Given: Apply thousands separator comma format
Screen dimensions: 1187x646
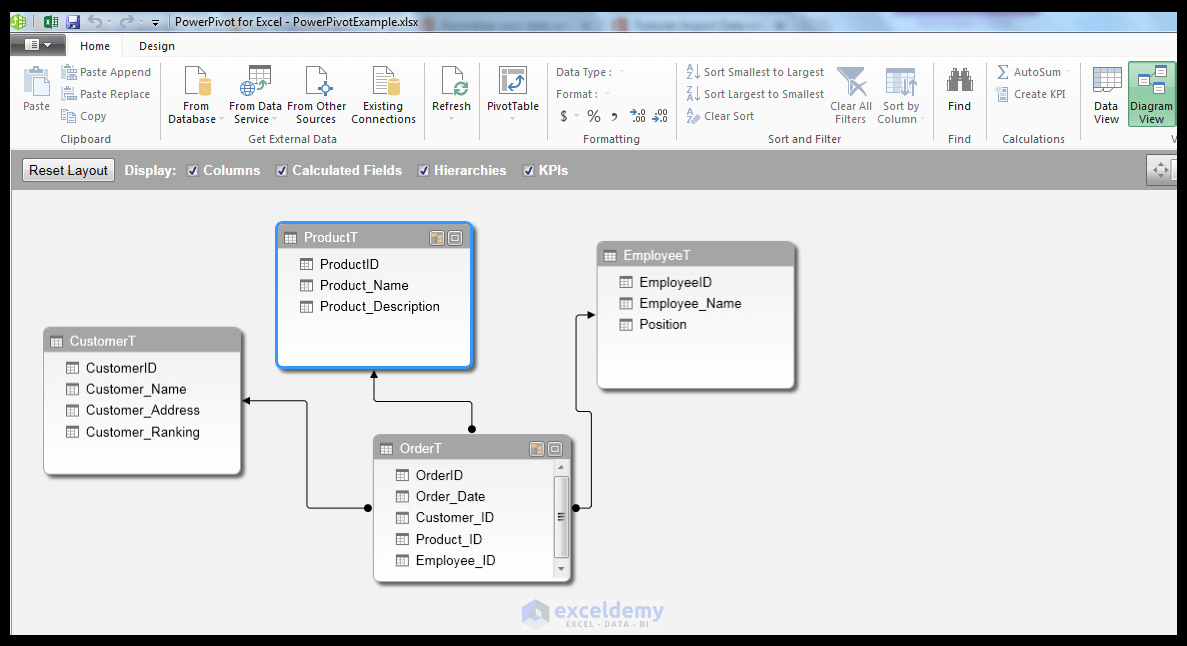Looking at the screenshot, I should coord(614,116).
